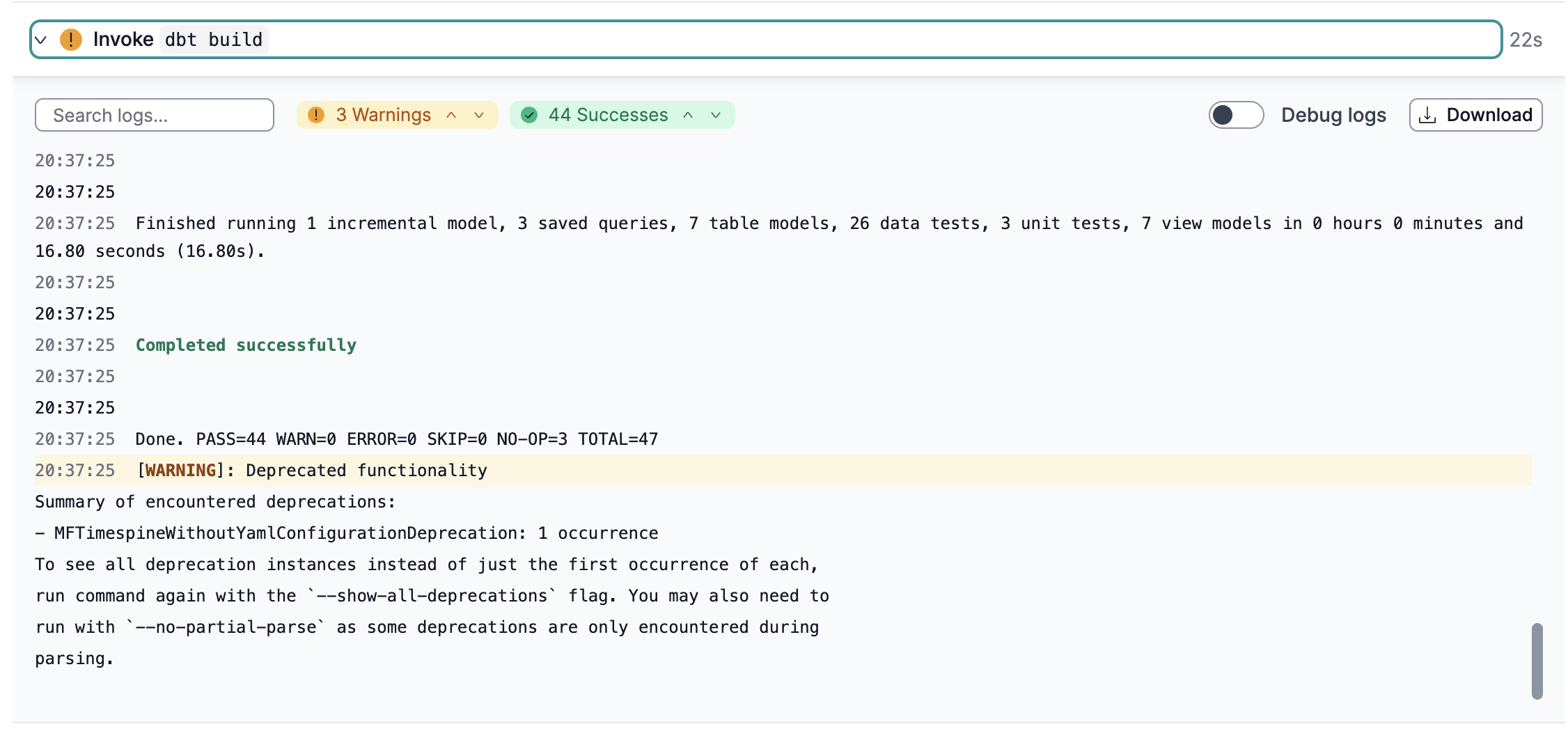This screenshot has width=1568, height=731.
Task: Jump to next warning using down chevron
Action: pos(478,115)
